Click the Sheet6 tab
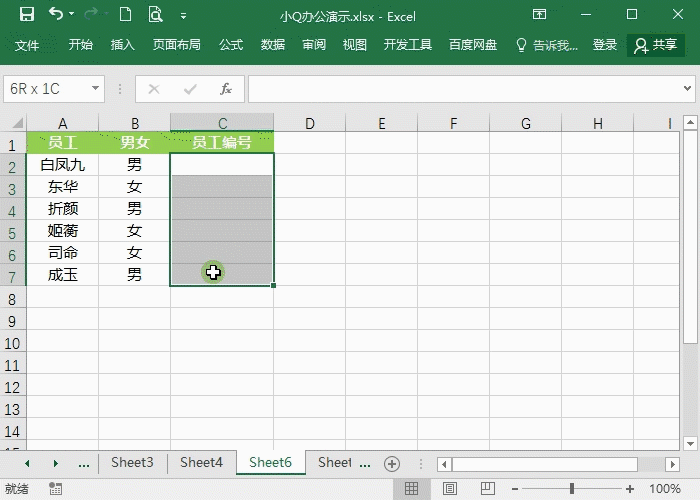 click(271, 462)
